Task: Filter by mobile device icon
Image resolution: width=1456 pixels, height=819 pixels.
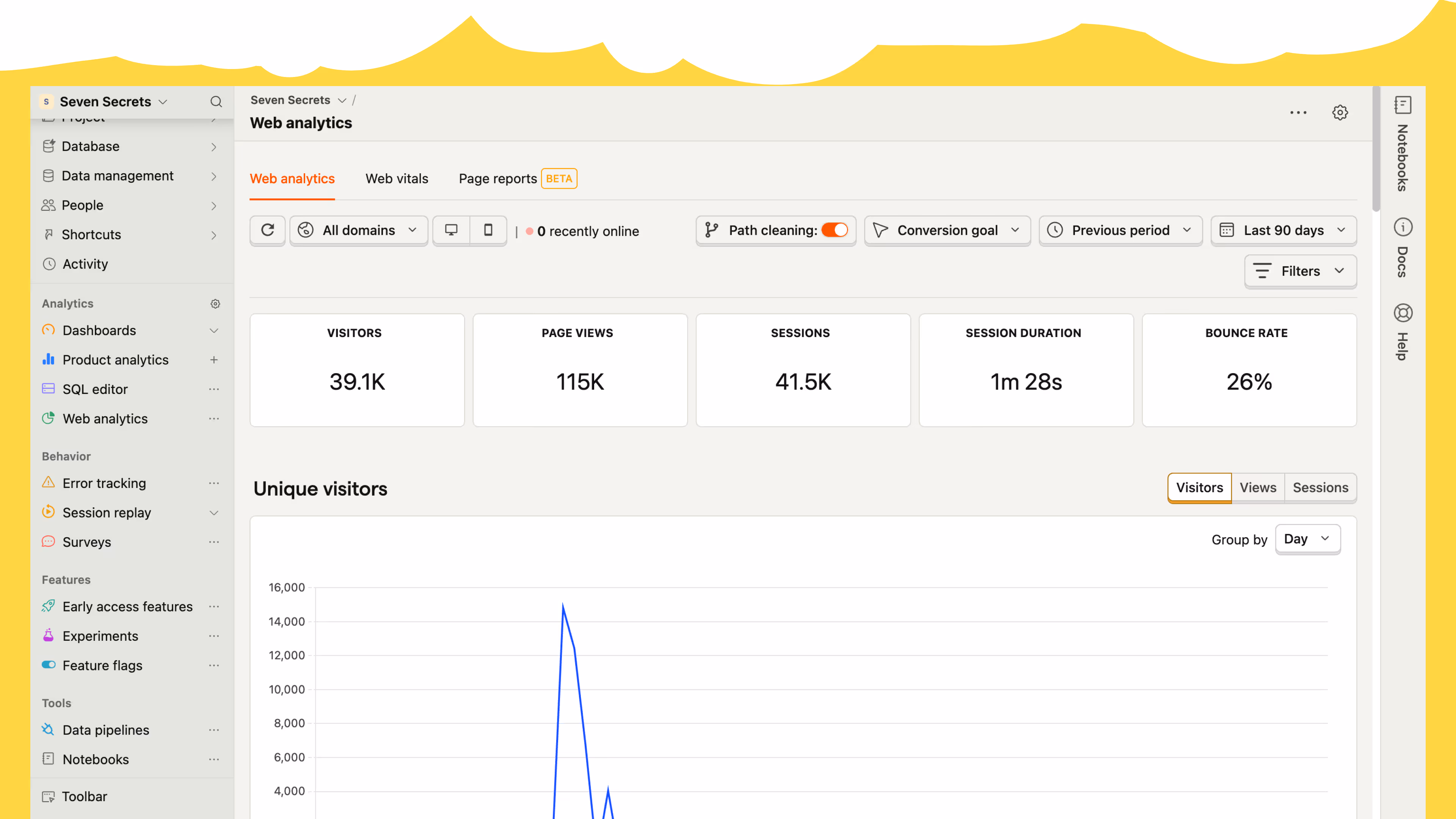Action: [x=488, y=230]
